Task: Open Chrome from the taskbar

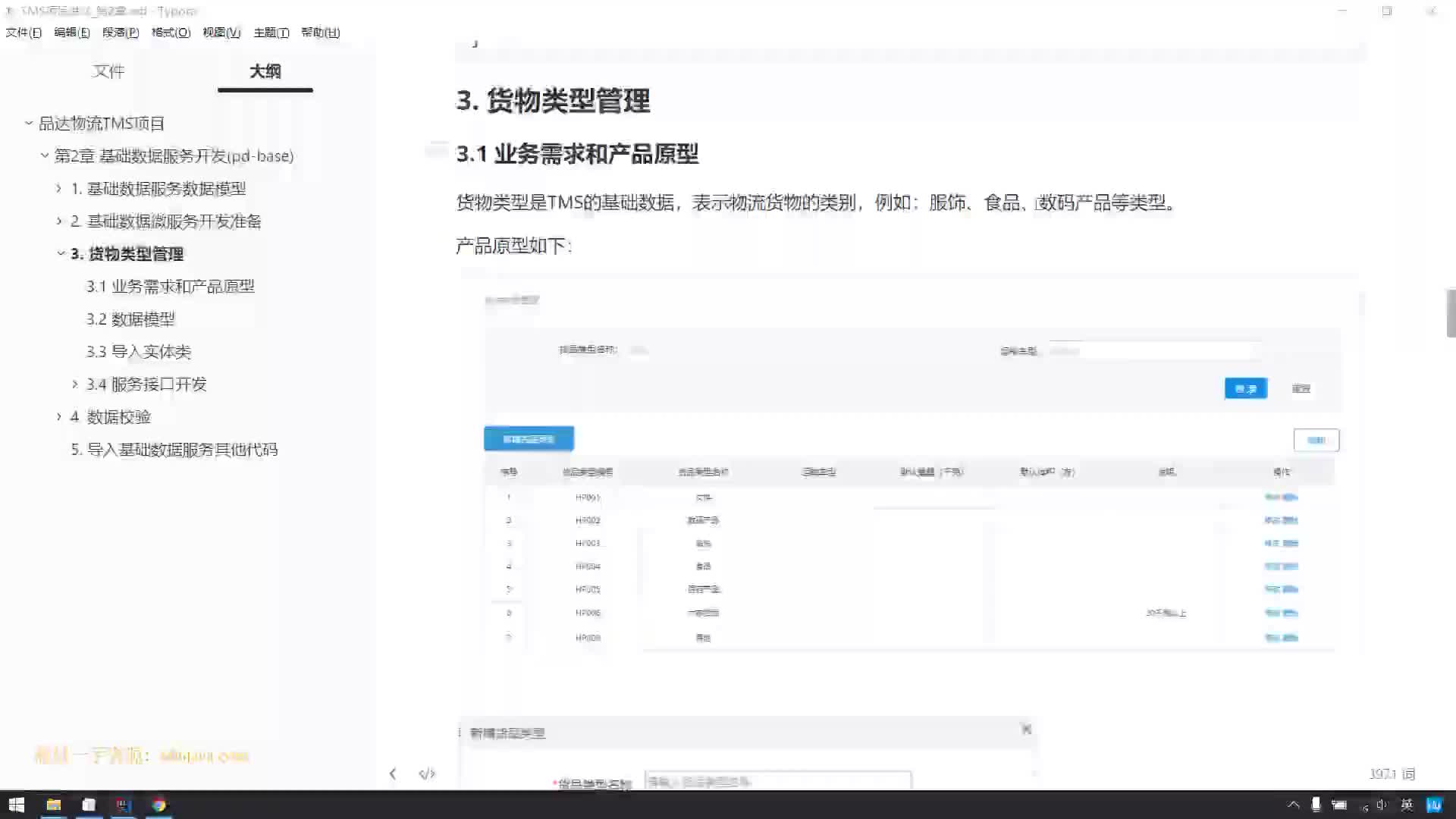Action: pos(158,805)
